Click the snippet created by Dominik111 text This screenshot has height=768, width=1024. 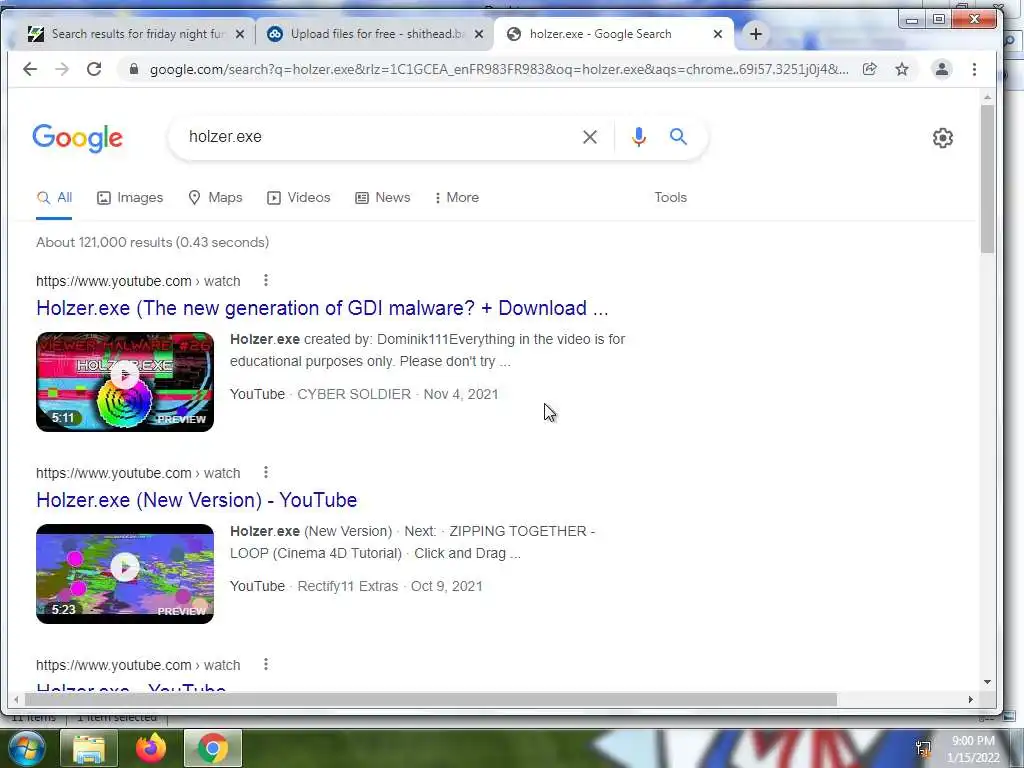coord(428,351)
